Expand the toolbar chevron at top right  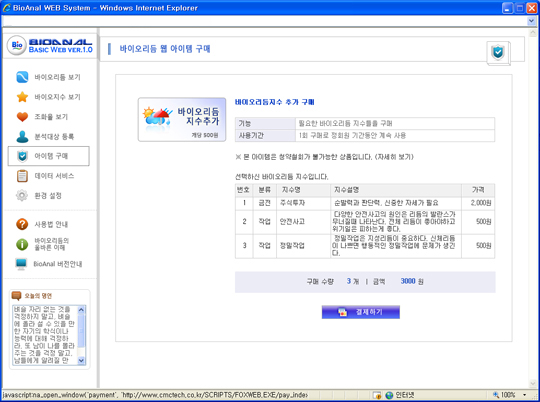coord(531,21)
